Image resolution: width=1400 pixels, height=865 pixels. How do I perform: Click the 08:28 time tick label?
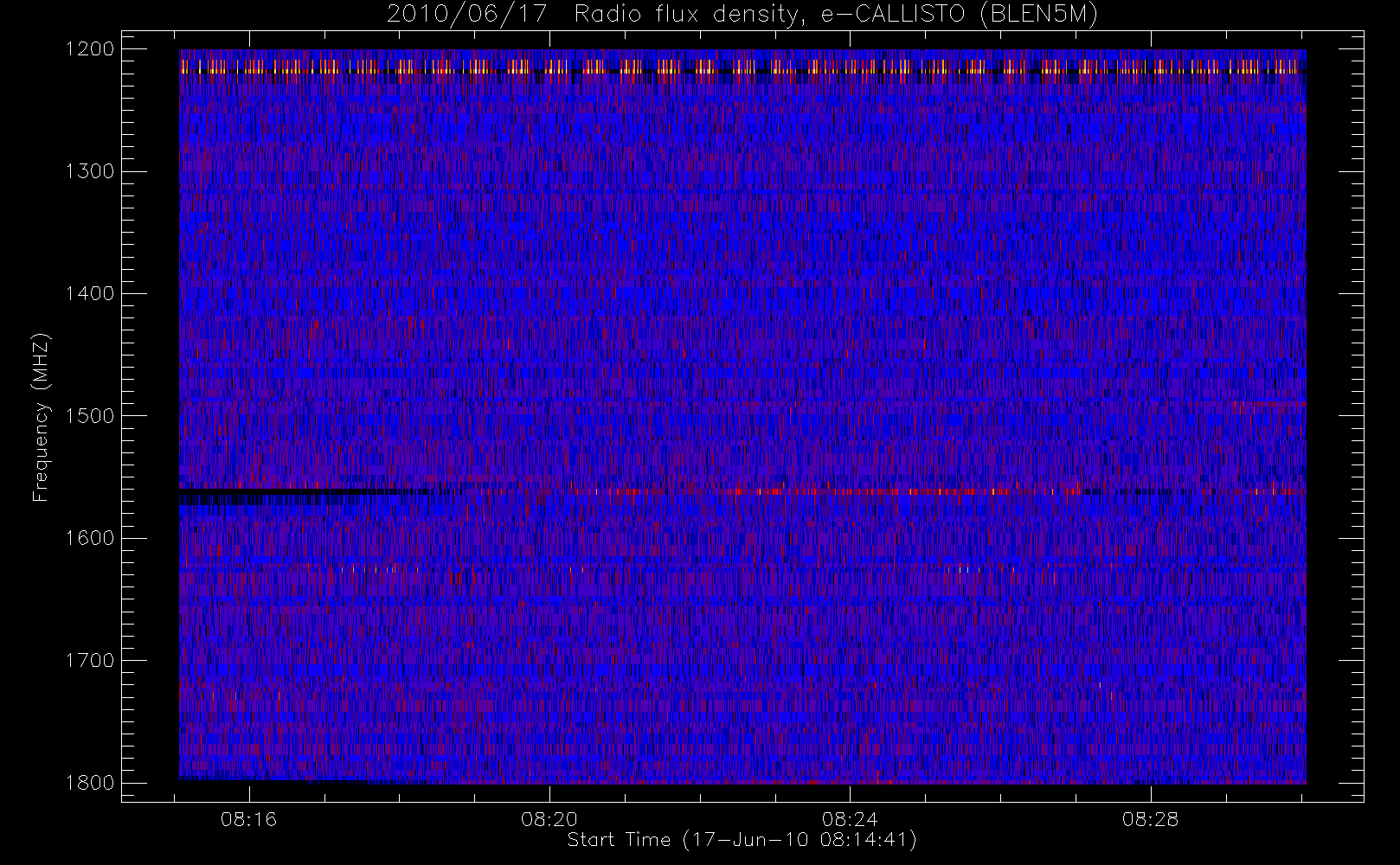1151,819
